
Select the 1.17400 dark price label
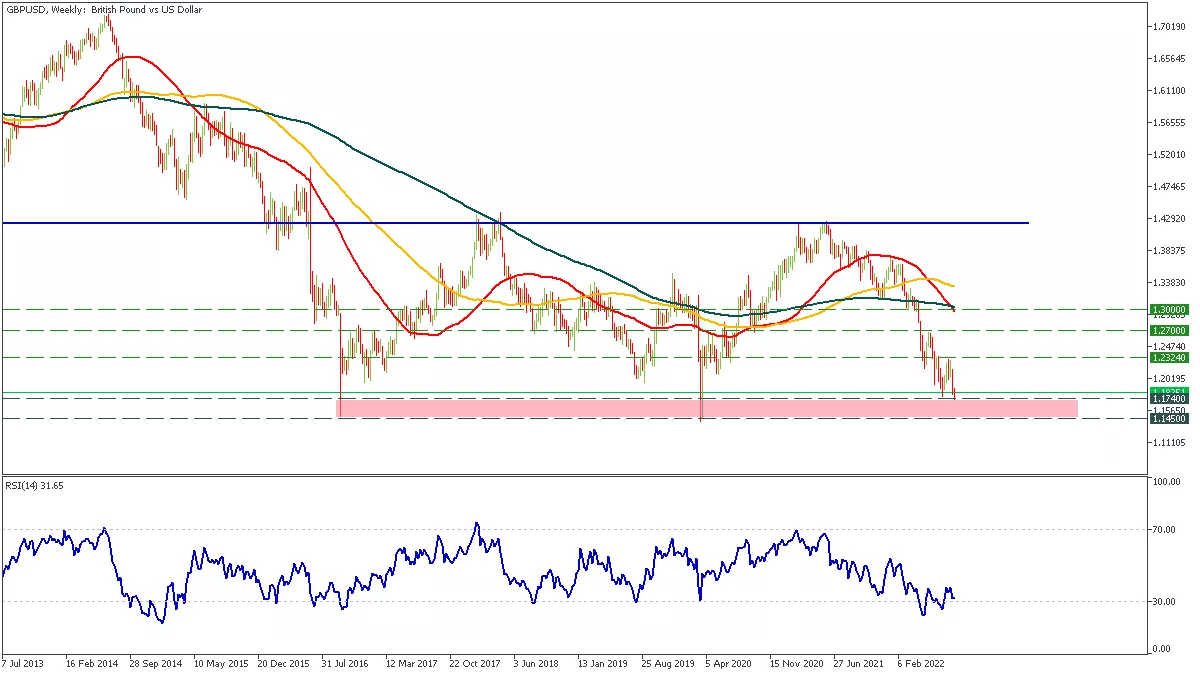click(1167, 399)
